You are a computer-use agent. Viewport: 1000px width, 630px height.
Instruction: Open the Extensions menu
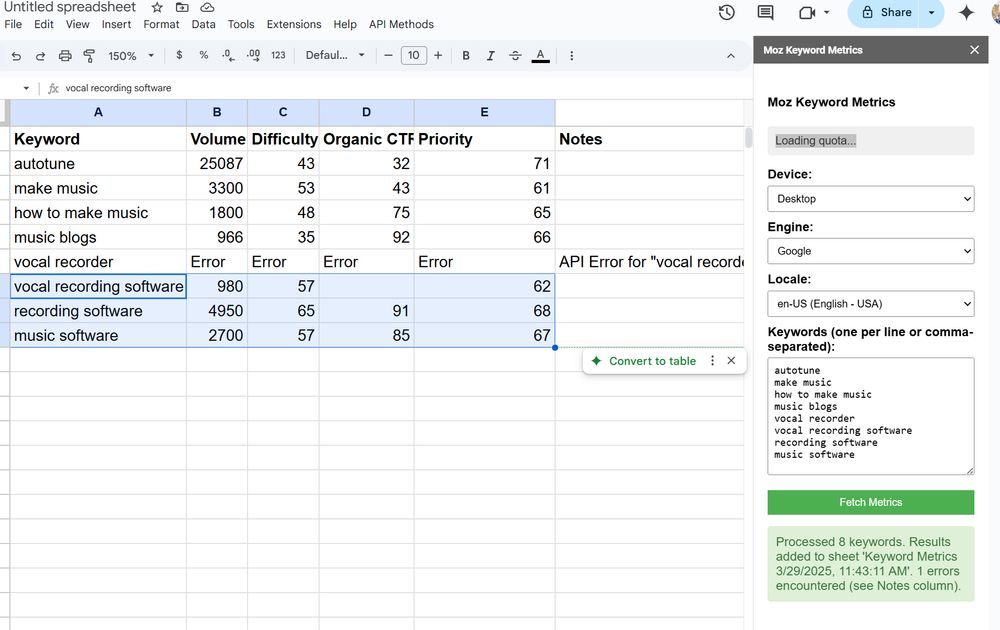pyautogui.click(x=294, y=24)
